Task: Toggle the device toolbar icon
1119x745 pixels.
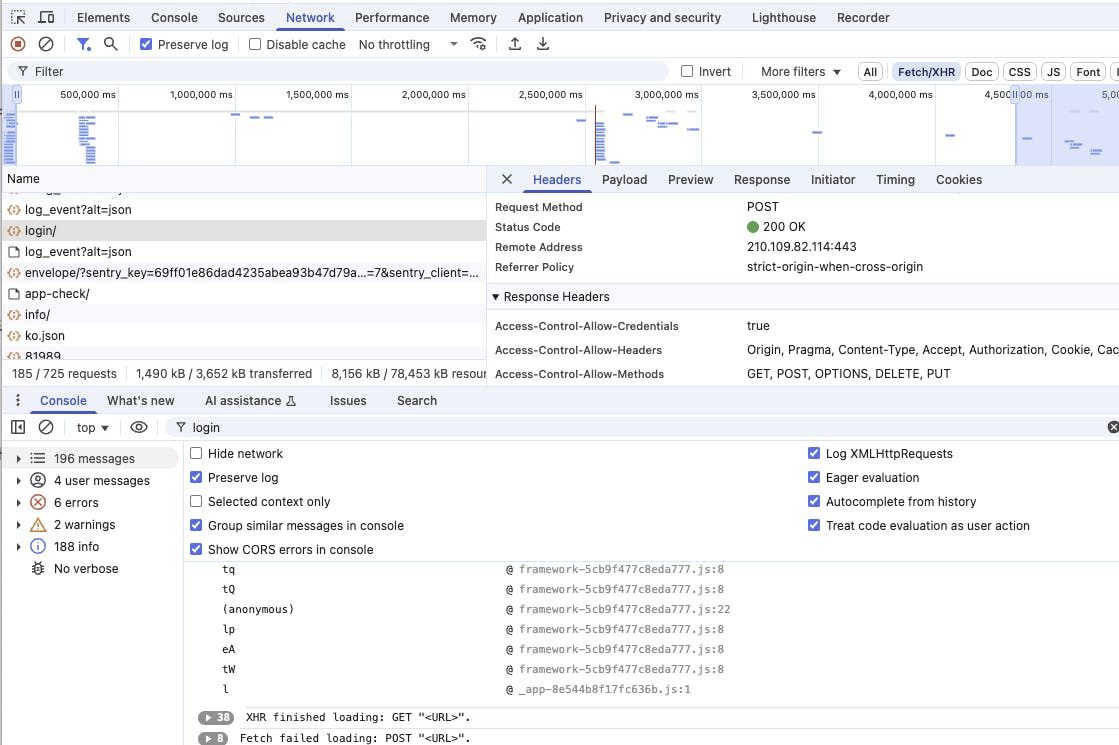Action: 46,17
